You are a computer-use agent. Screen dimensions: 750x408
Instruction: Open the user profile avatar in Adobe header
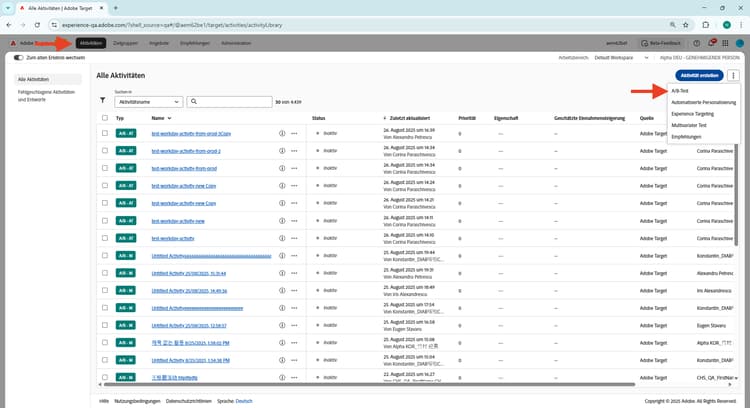(x=739, y=43)
